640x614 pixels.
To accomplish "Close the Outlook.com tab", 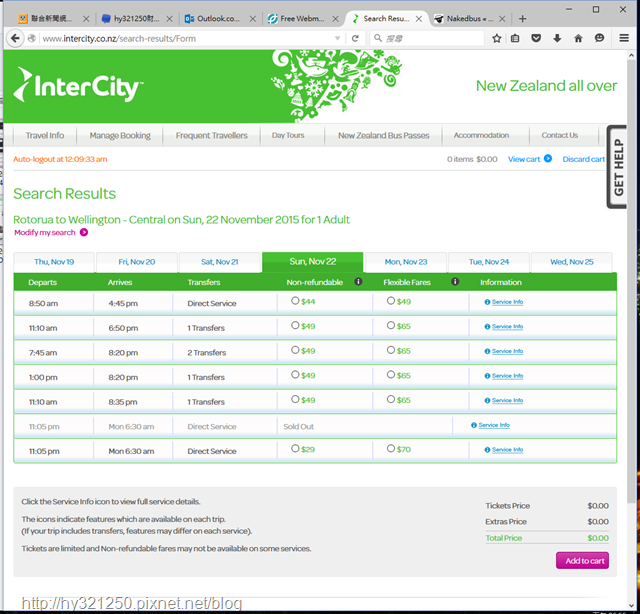I will tap(253, 19).
